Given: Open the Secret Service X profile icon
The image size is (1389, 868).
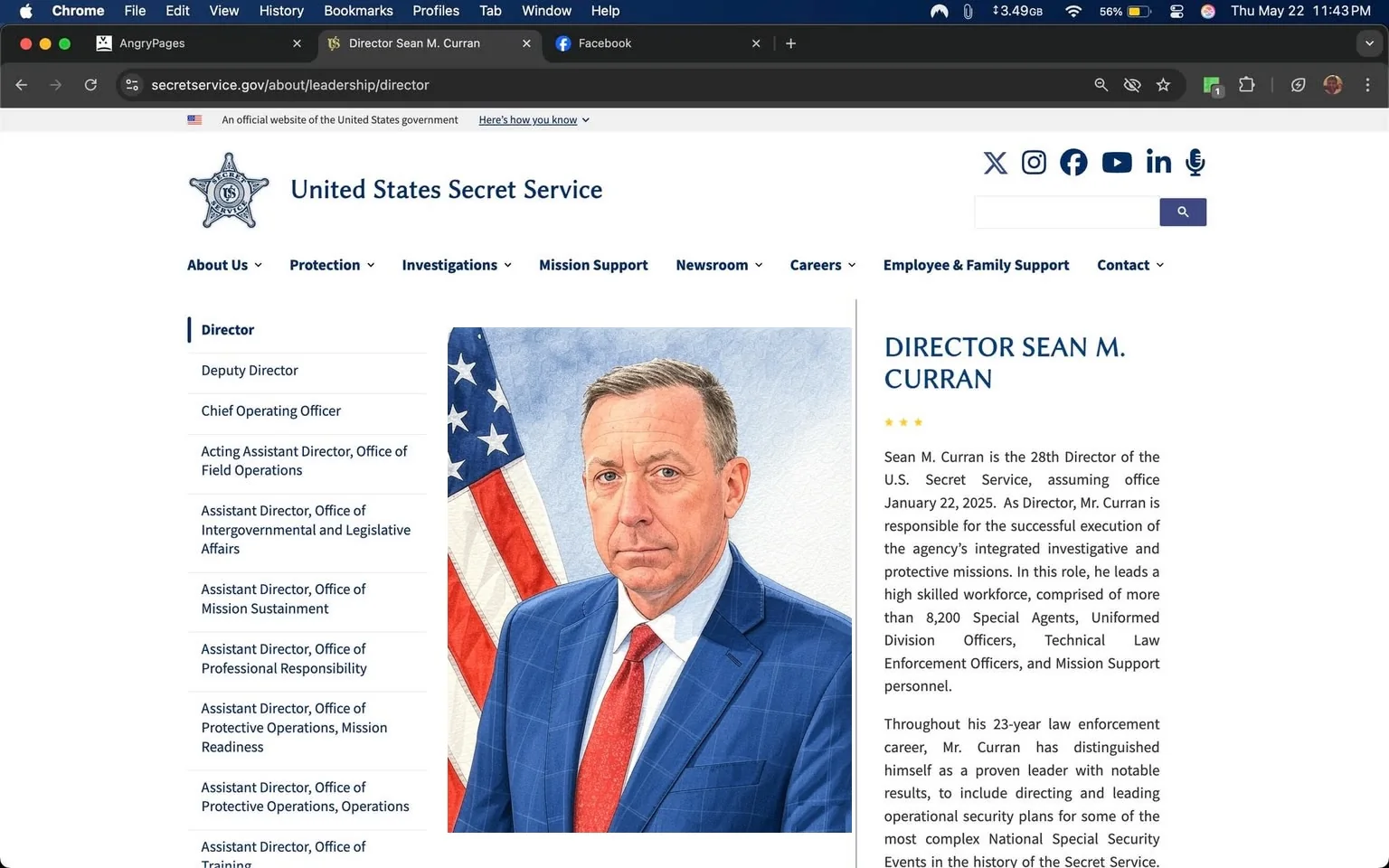Looking at the screenshot, I should tap(995, 163).
